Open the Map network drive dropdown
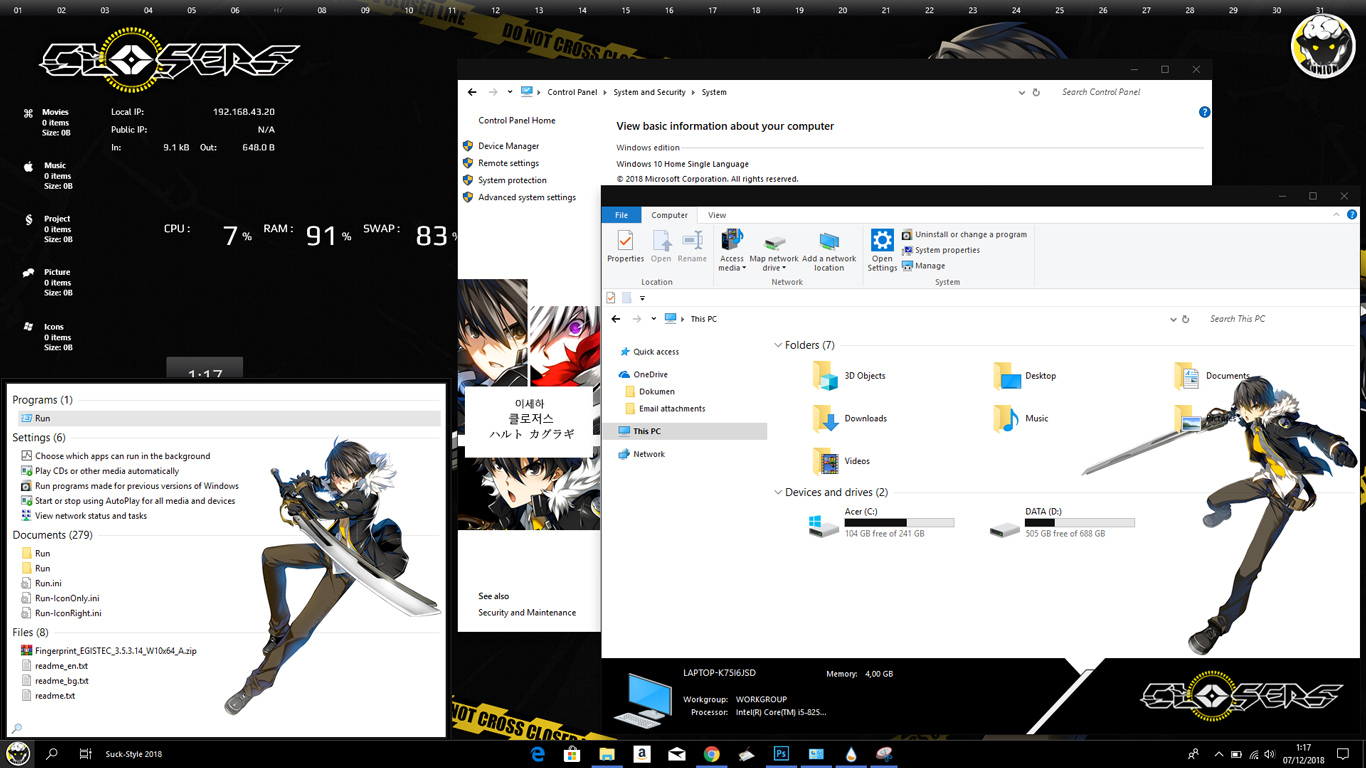Viewport: 1366px width, 768px height. click(x=773, y=252)
